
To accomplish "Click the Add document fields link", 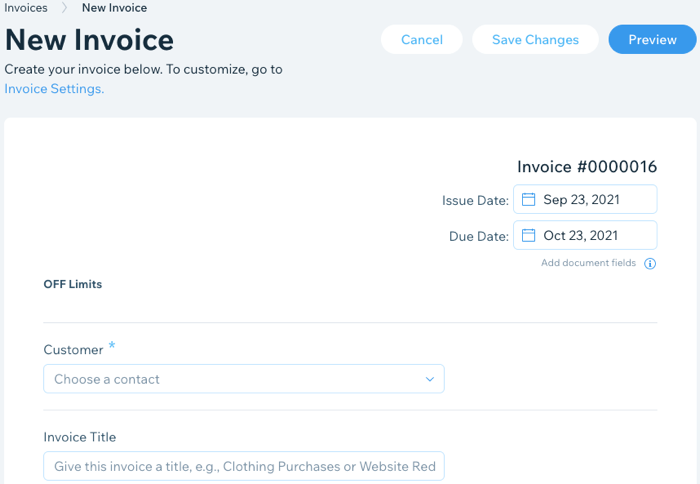I will (x=588, y=263).
